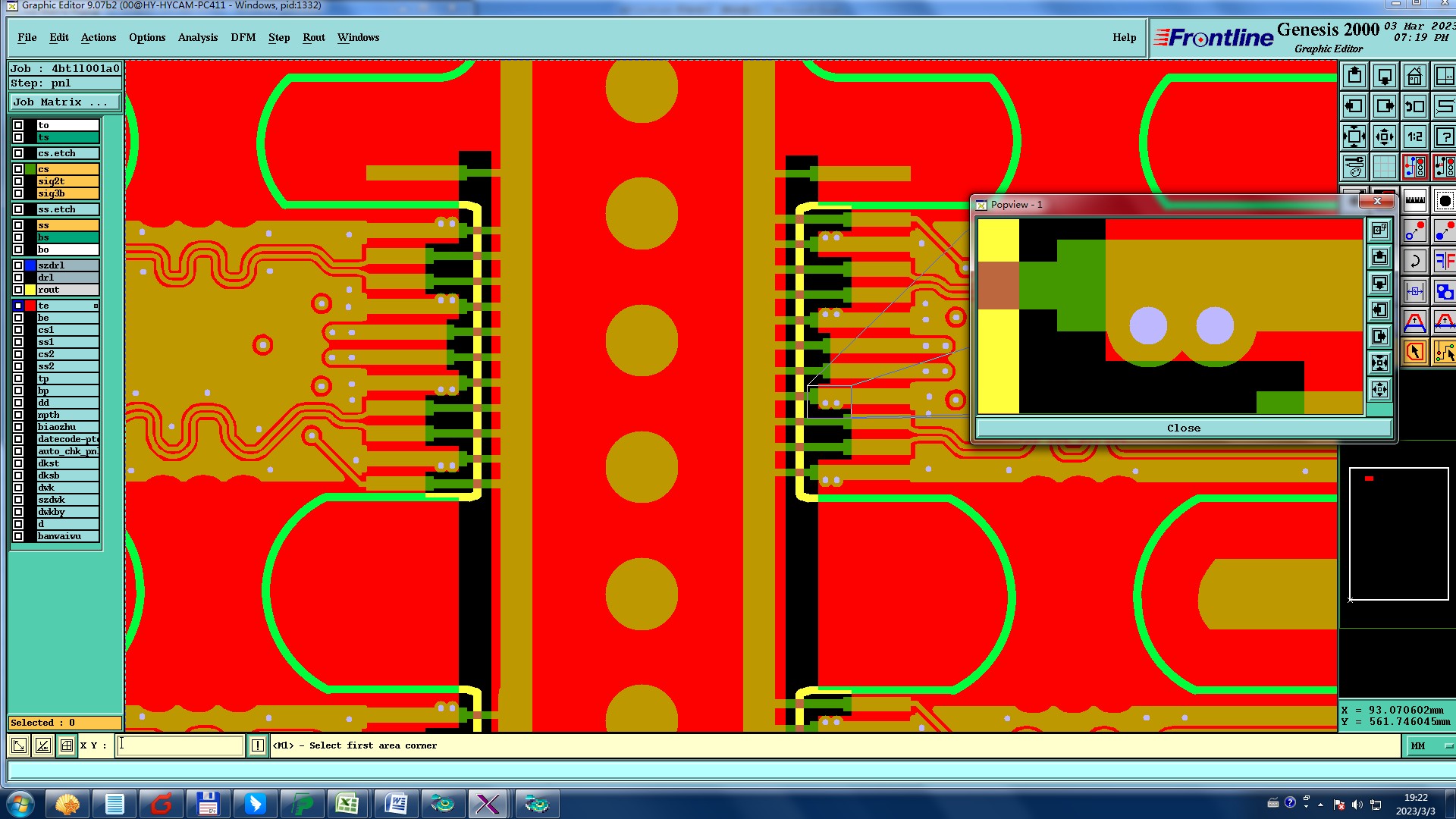Click the Home view icon
This screenshot has height=819, width=1456.
point(1414,76)
